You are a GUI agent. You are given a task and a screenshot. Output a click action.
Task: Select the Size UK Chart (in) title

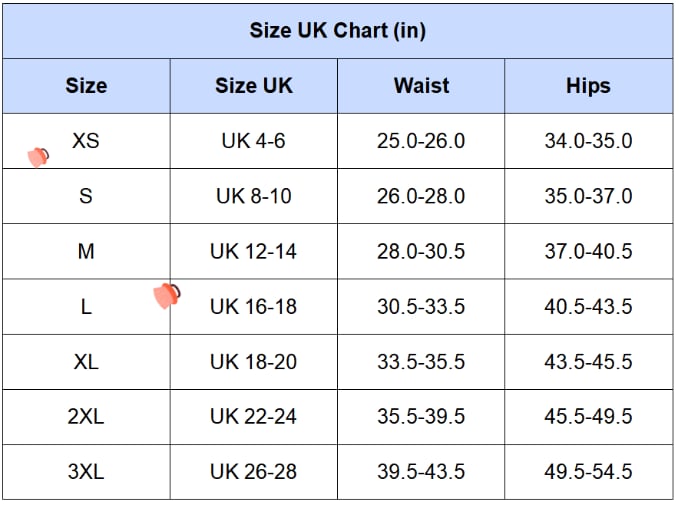click(338, 31)
